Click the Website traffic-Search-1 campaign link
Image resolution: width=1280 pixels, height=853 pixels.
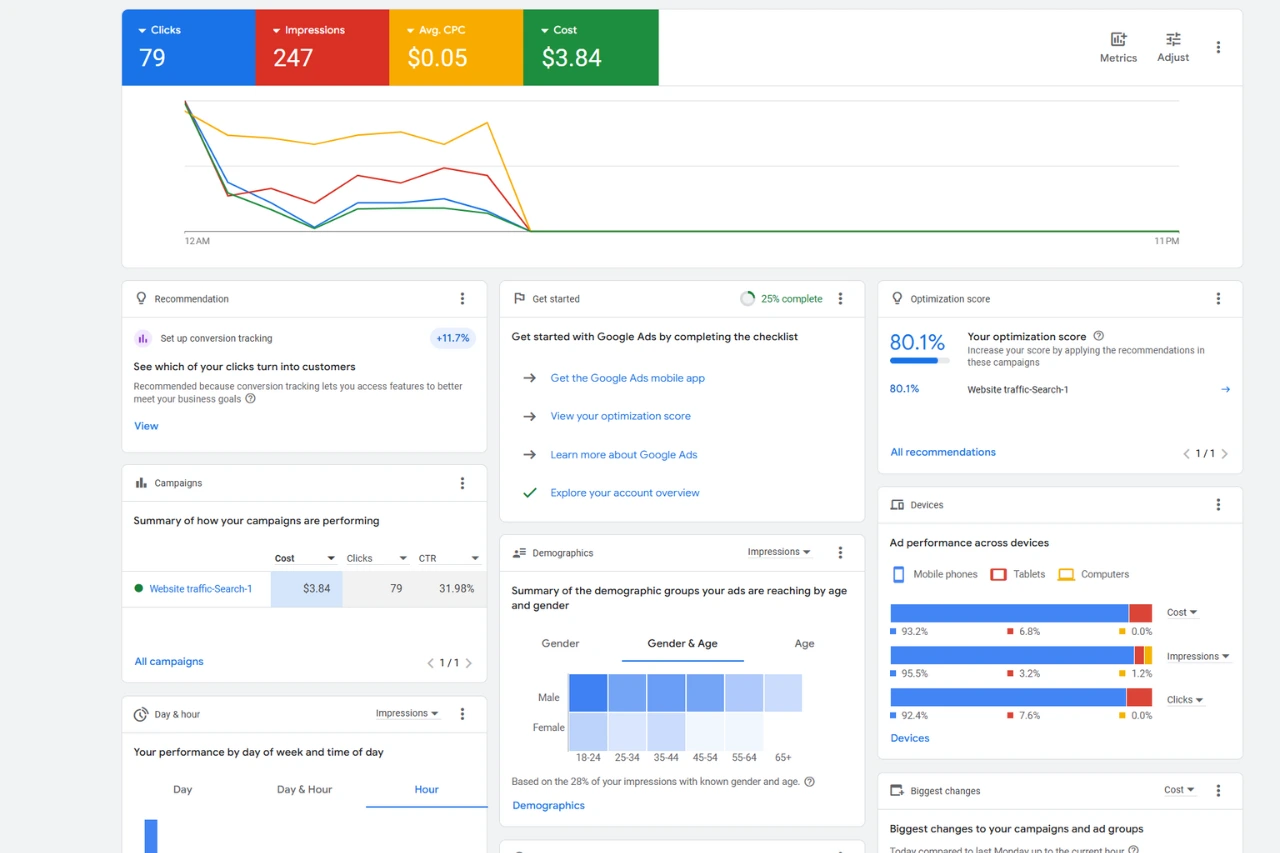point(200,589)
